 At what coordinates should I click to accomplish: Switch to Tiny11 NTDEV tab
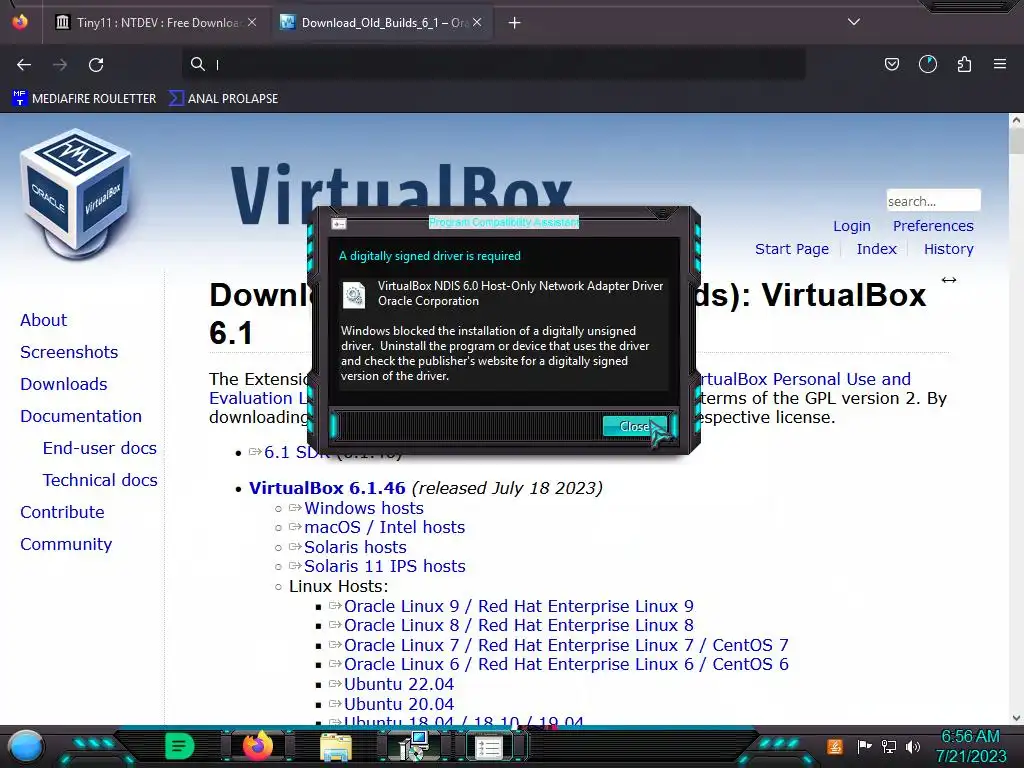tap(155, 23)
